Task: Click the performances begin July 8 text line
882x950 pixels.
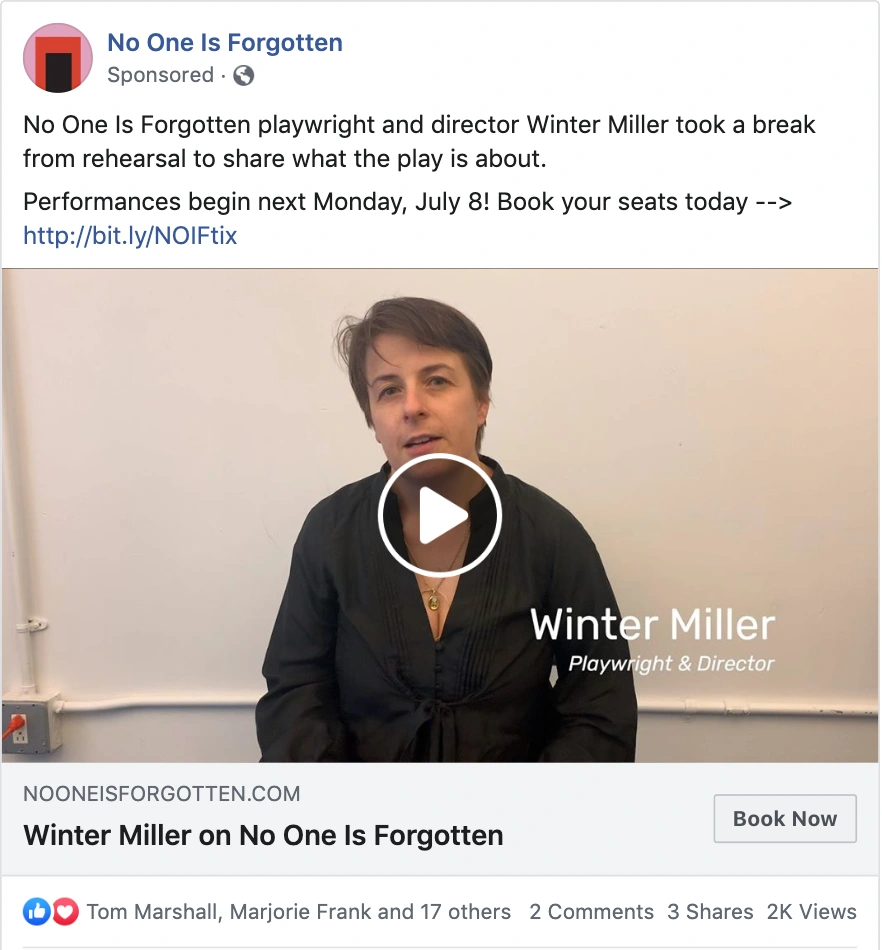Action: coord(408,202)
